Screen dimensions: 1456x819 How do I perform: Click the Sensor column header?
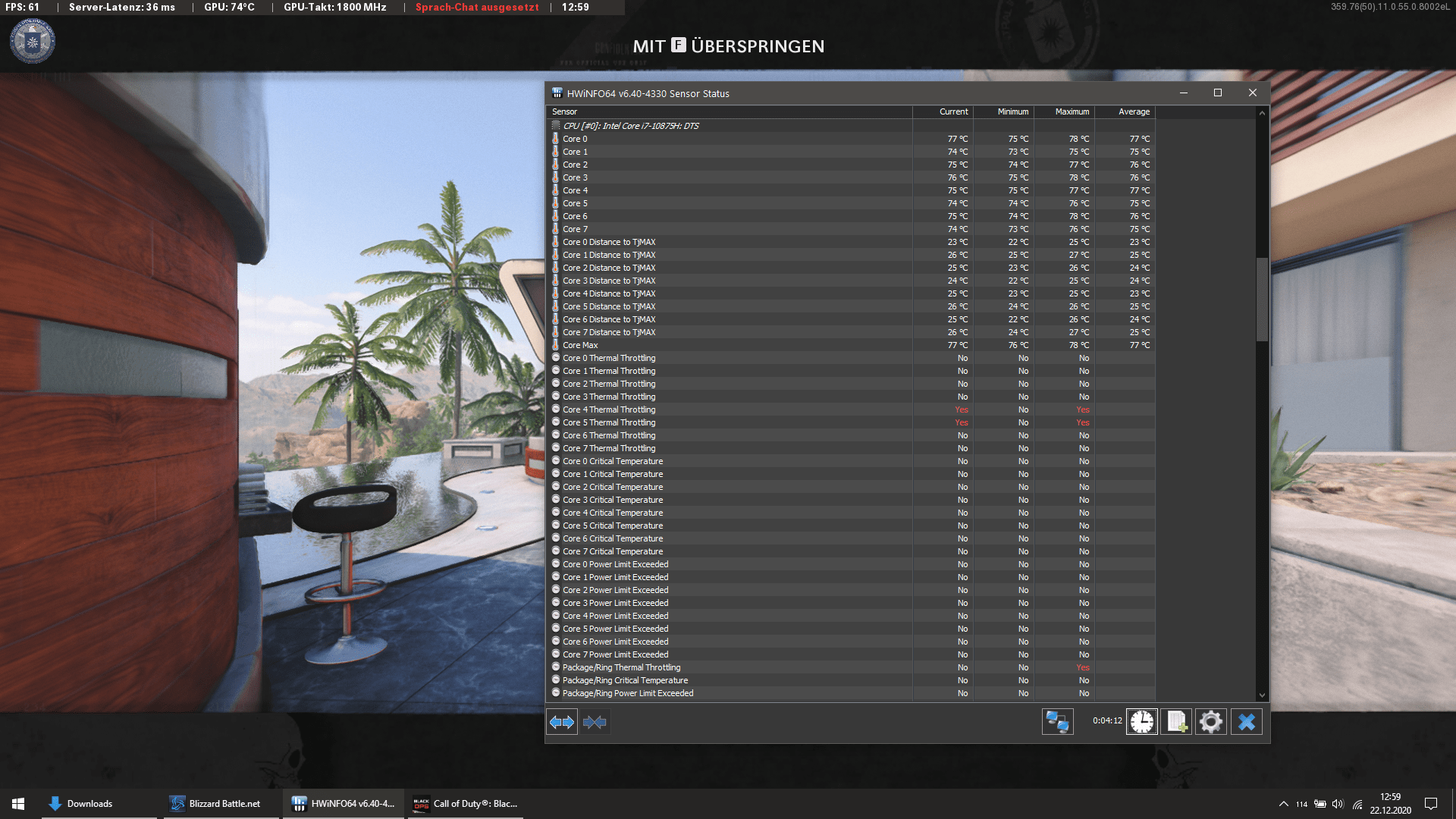pos(729,111)
